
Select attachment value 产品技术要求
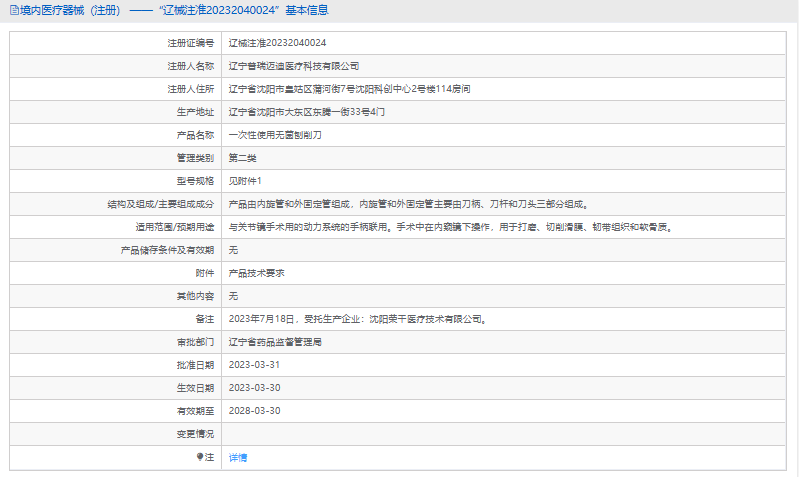(x=257, y=273)
